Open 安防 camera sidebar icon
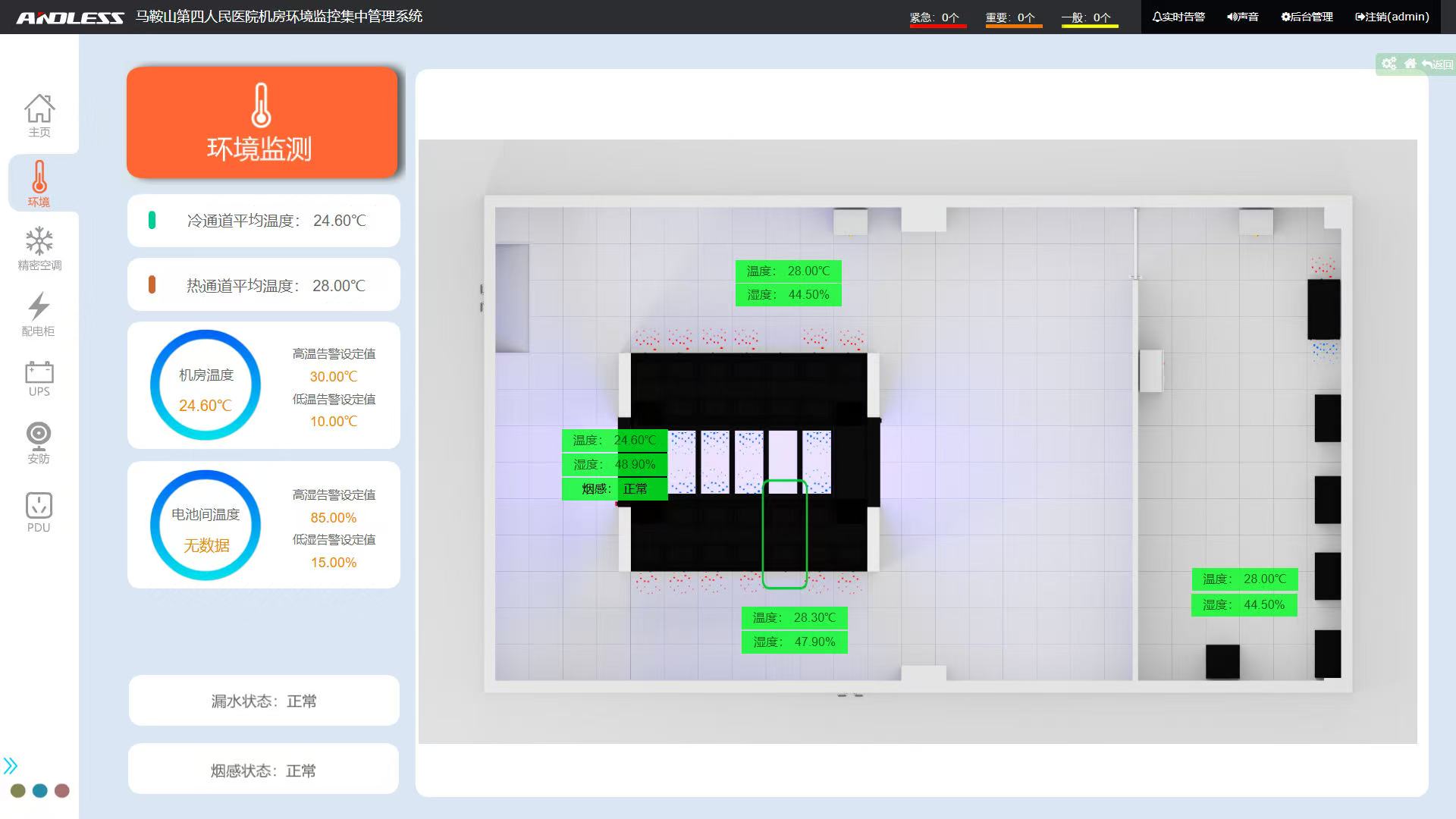Viewport: 1456px width, 819px height. pyautogui.click(x=39, y=441)
